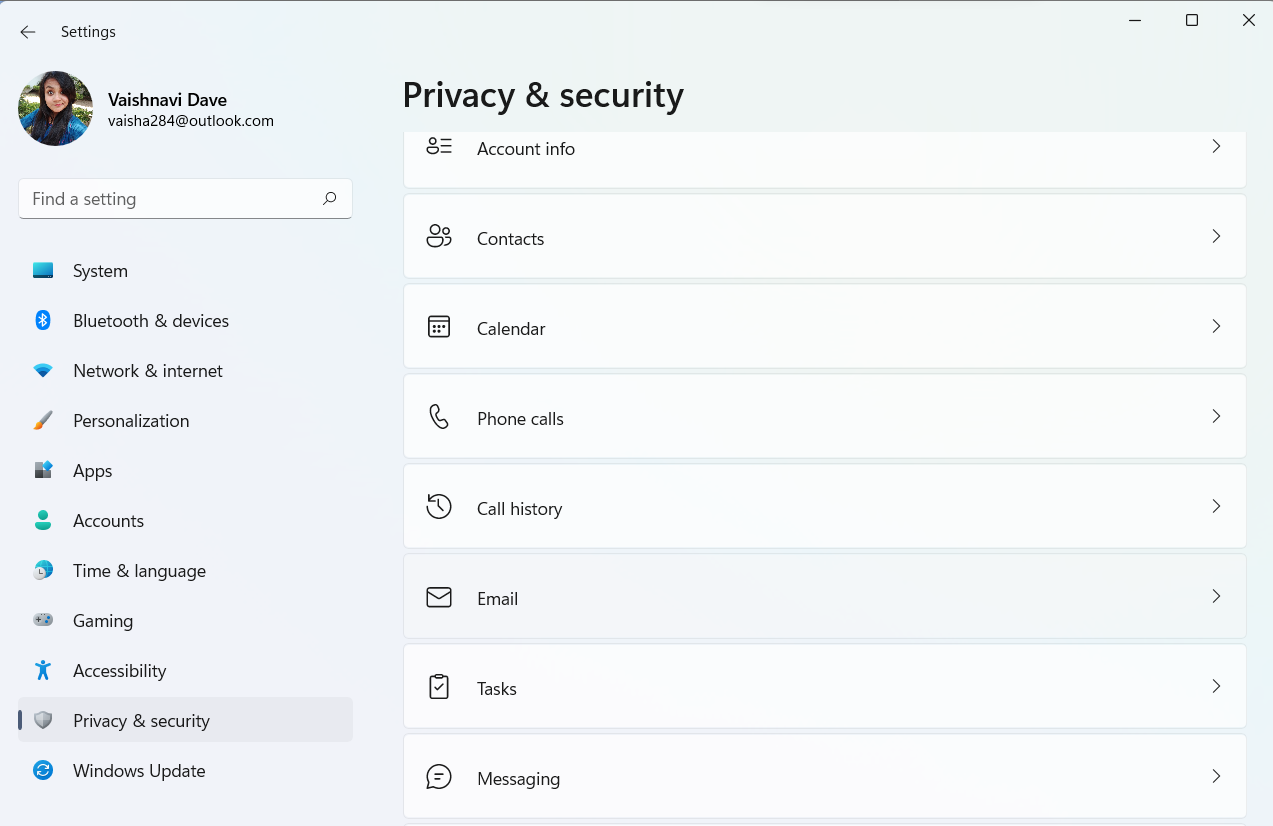Click the search magnifier icon
The height and width of the screenshot is (826, 1273).
point(329,199)
